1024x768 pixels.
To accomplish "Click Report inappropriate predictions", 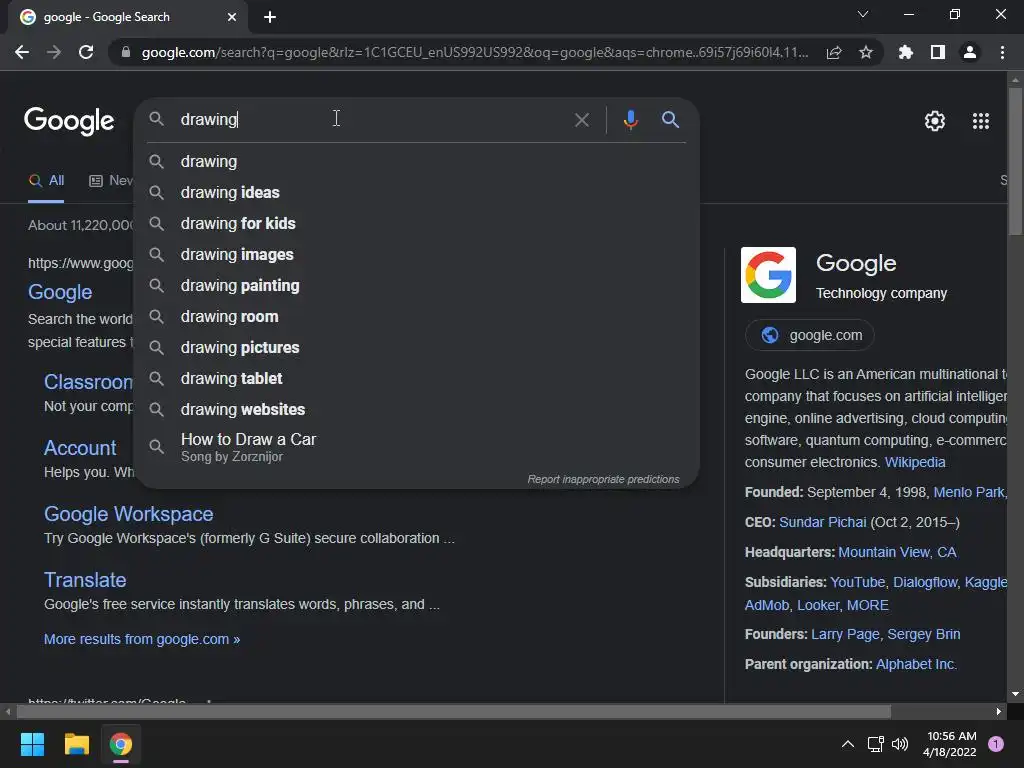I will point(603,479).
